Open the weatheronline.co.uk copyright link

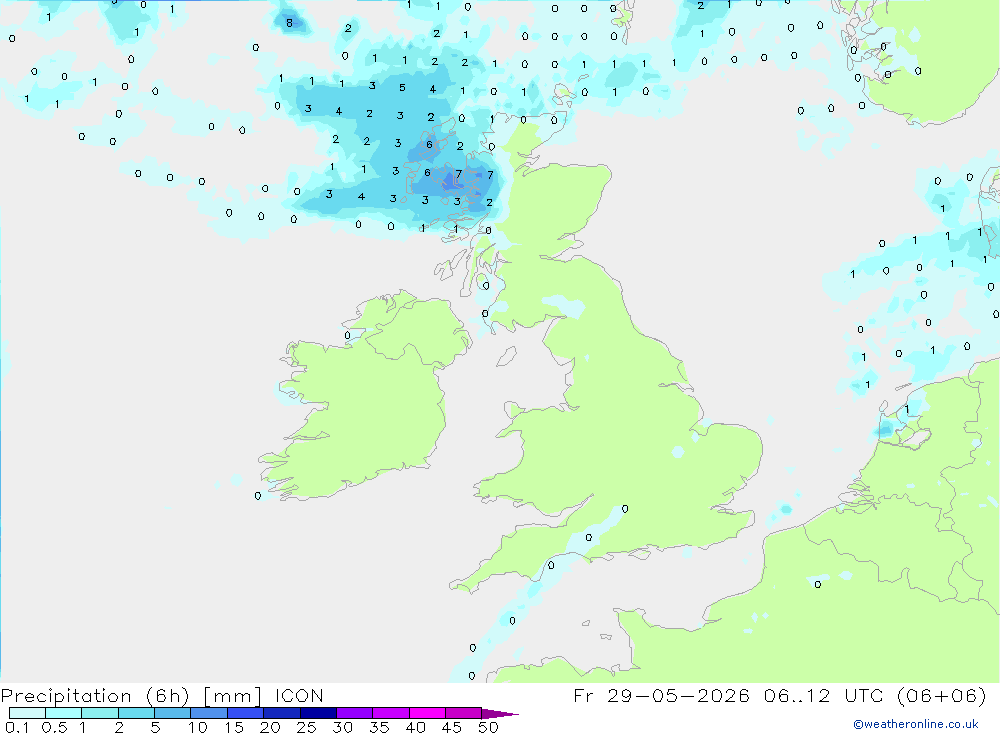click(916, 724)
